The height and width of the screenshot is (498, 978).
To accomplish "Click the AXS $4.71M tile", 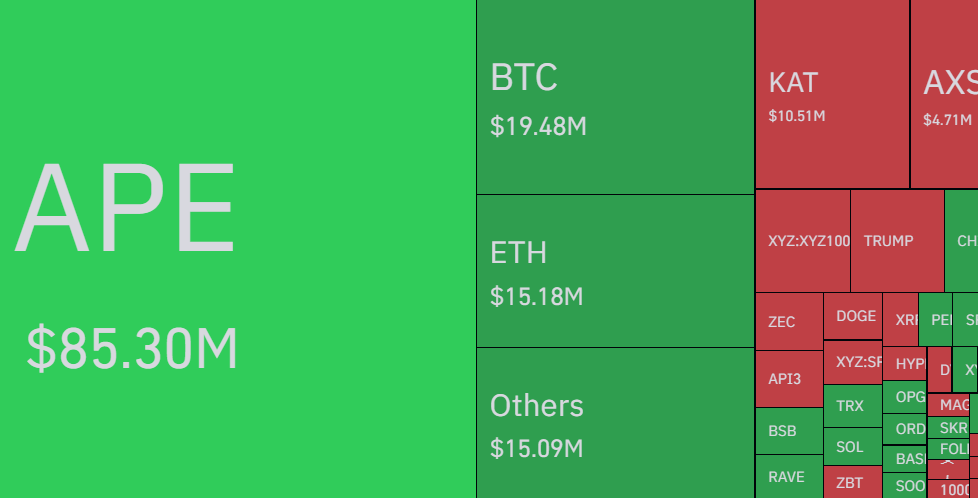I will coord(945,94).
